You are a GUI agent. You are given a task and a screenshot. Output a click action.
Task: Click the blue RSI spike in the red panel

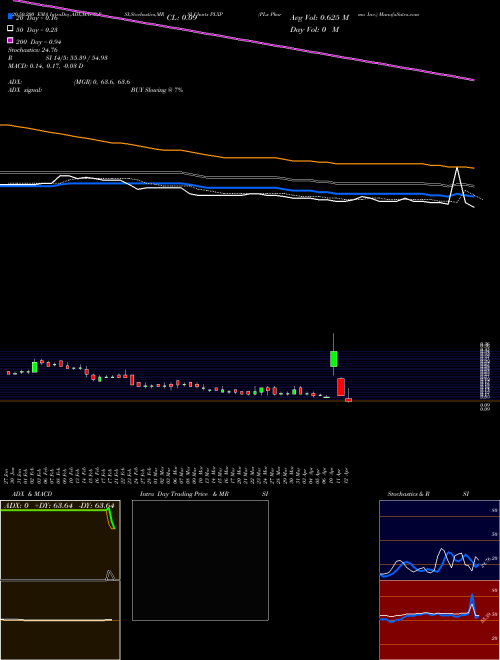pos(472,597)
